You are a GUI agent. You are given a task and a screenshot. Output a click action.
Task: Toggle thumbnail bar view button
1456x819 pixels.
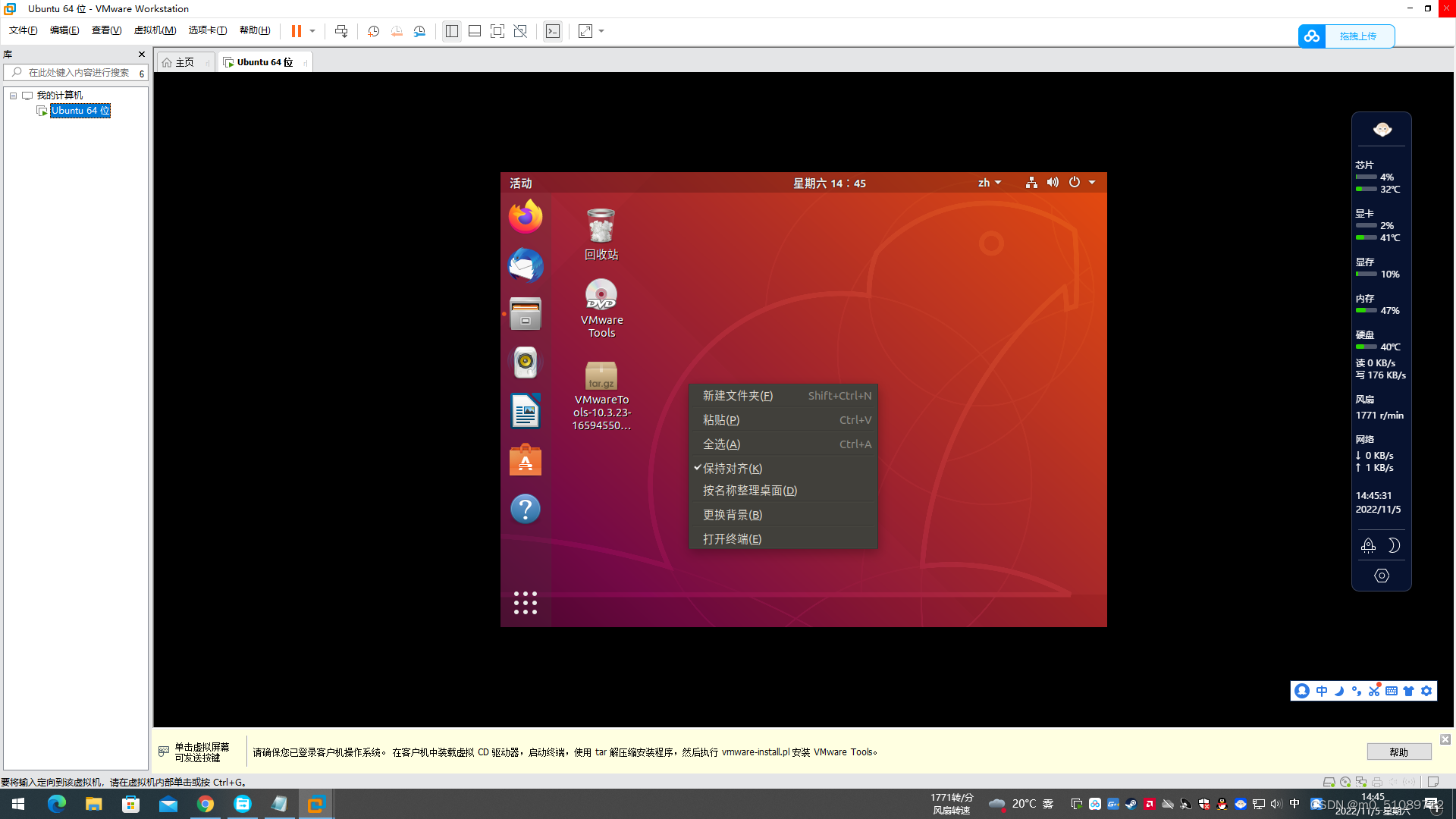click(475, 31)
